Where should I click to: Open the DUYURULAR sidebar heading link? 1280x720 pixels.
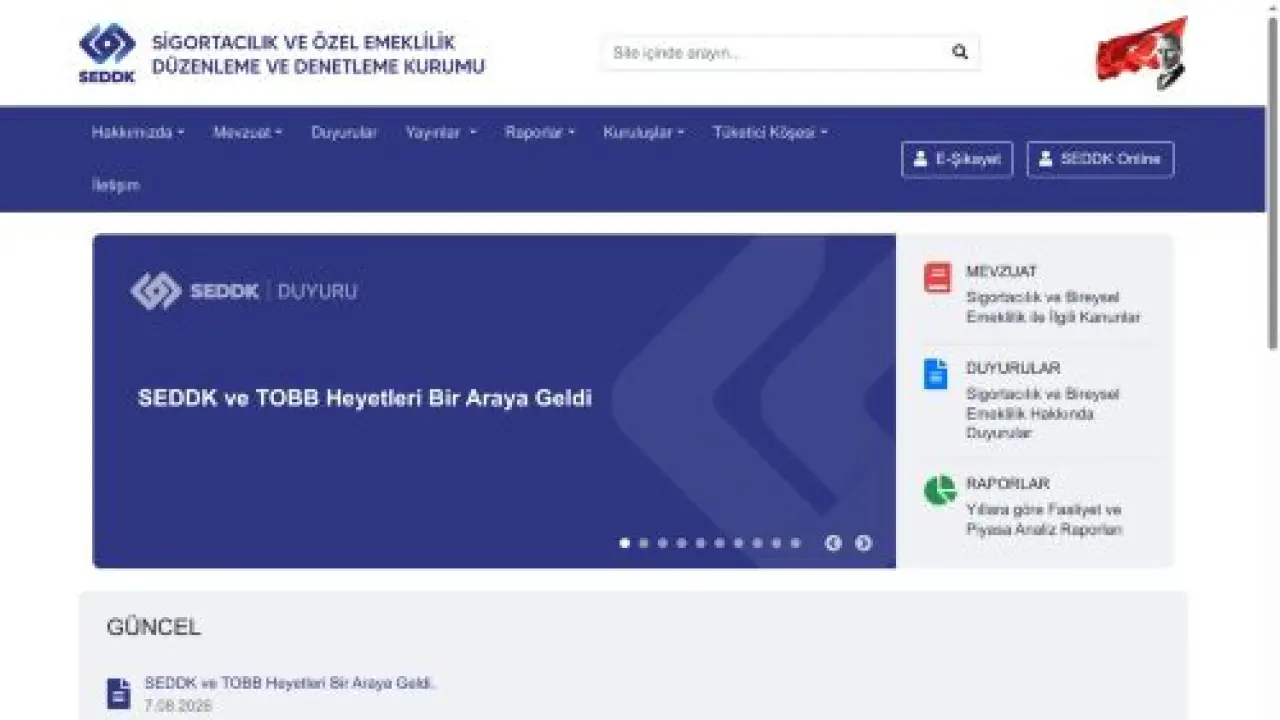[x=1013, y=368]
